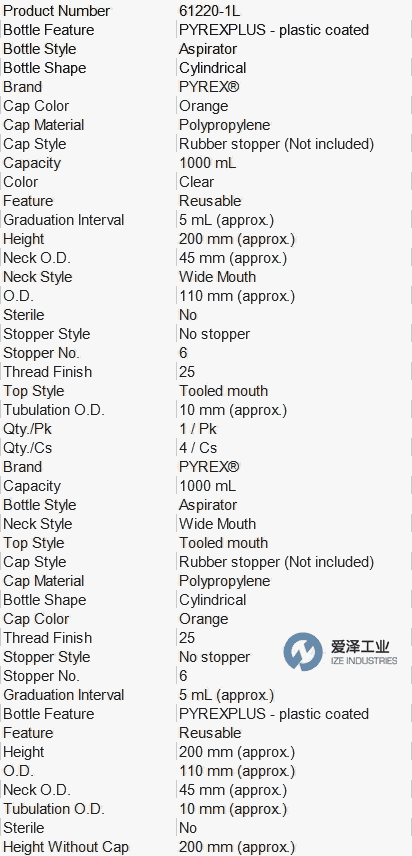Viewport: 412px width, 856px height.
Task: Click the Product Number label
Action: 57,11
